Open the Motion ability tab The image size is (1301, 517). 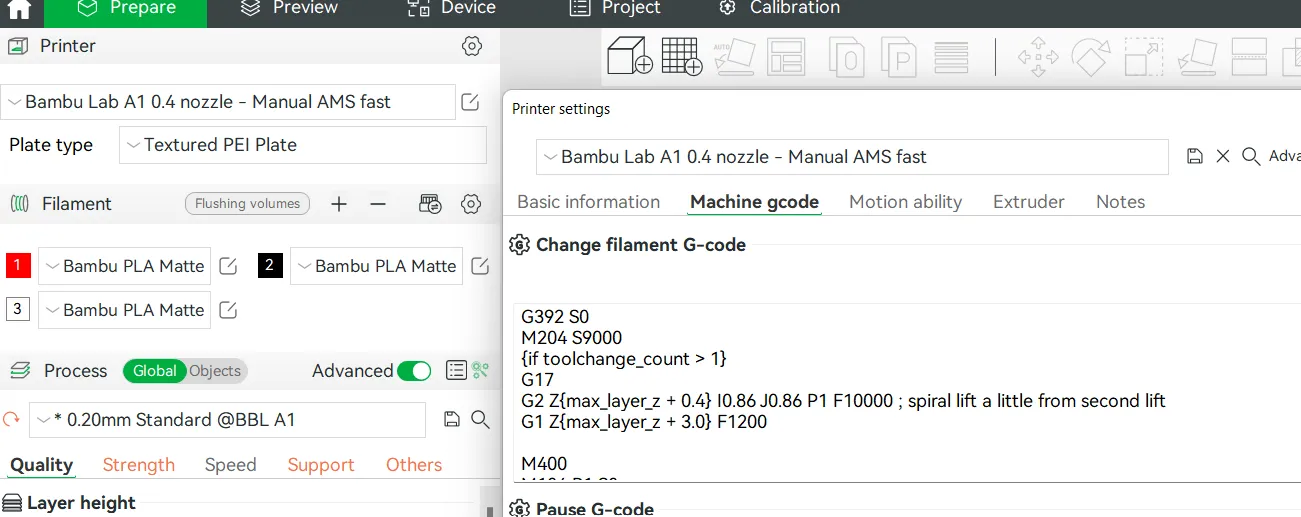click(x=906, y=202)
